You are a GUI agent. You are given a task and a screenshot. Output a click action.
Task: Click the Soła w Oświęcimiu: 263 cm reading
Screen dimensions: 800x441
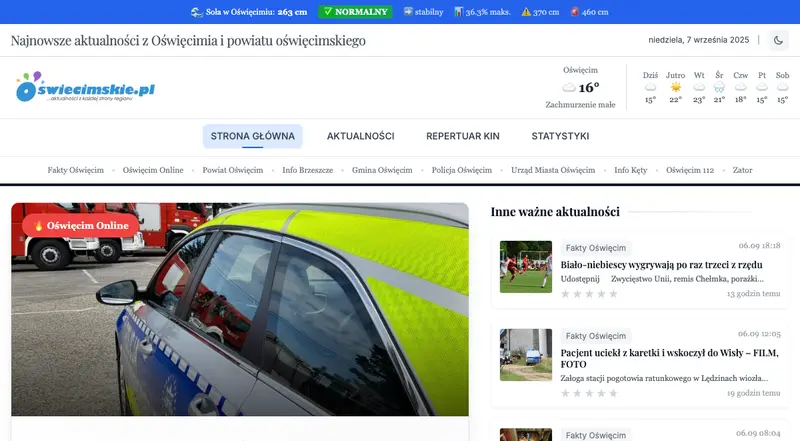(x=257, y=12)
